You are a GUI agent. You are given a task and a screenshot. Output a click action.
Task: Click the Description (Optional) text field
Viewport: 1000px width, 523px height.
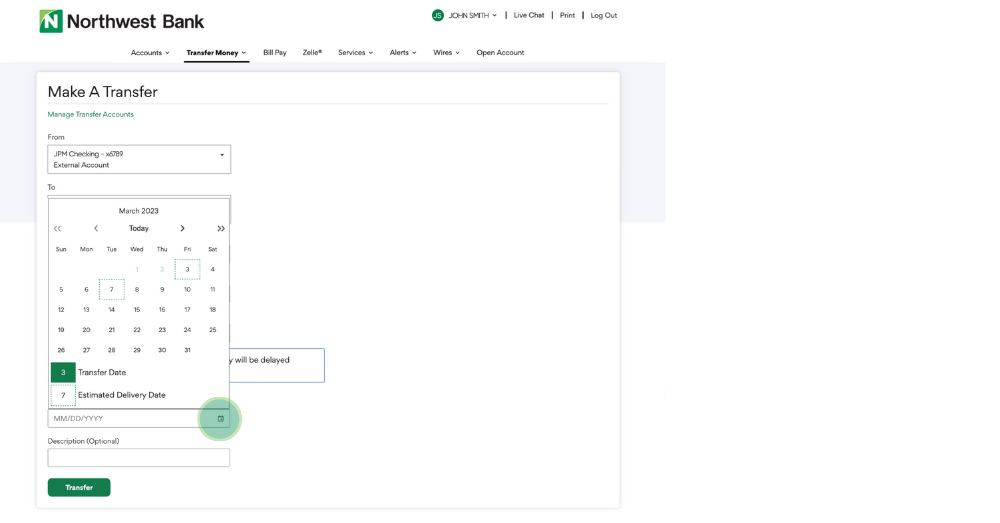(139, 458)
